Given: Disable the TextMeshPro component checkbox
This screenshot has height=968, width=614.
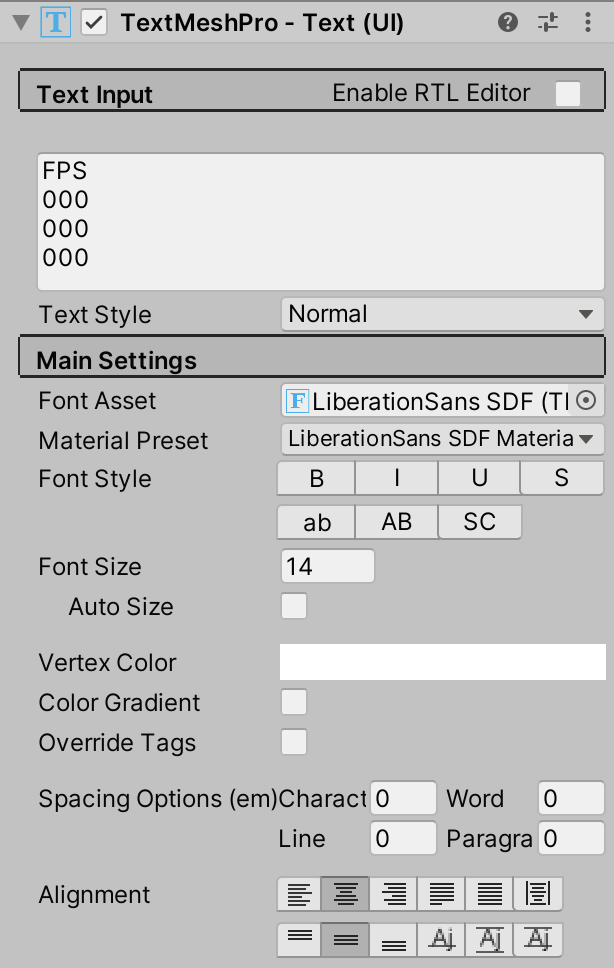Looking at the screenshot, I should coord(94,24).
